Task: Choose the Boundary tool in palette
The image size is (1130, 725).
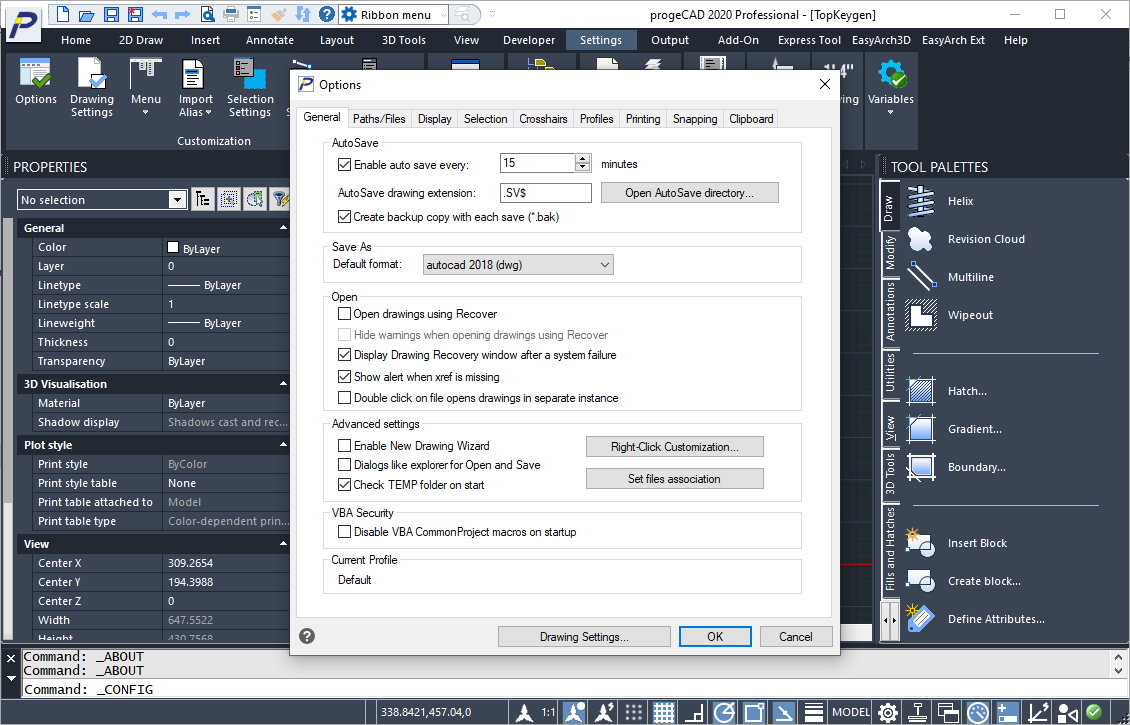Action: tap(956, 467)
